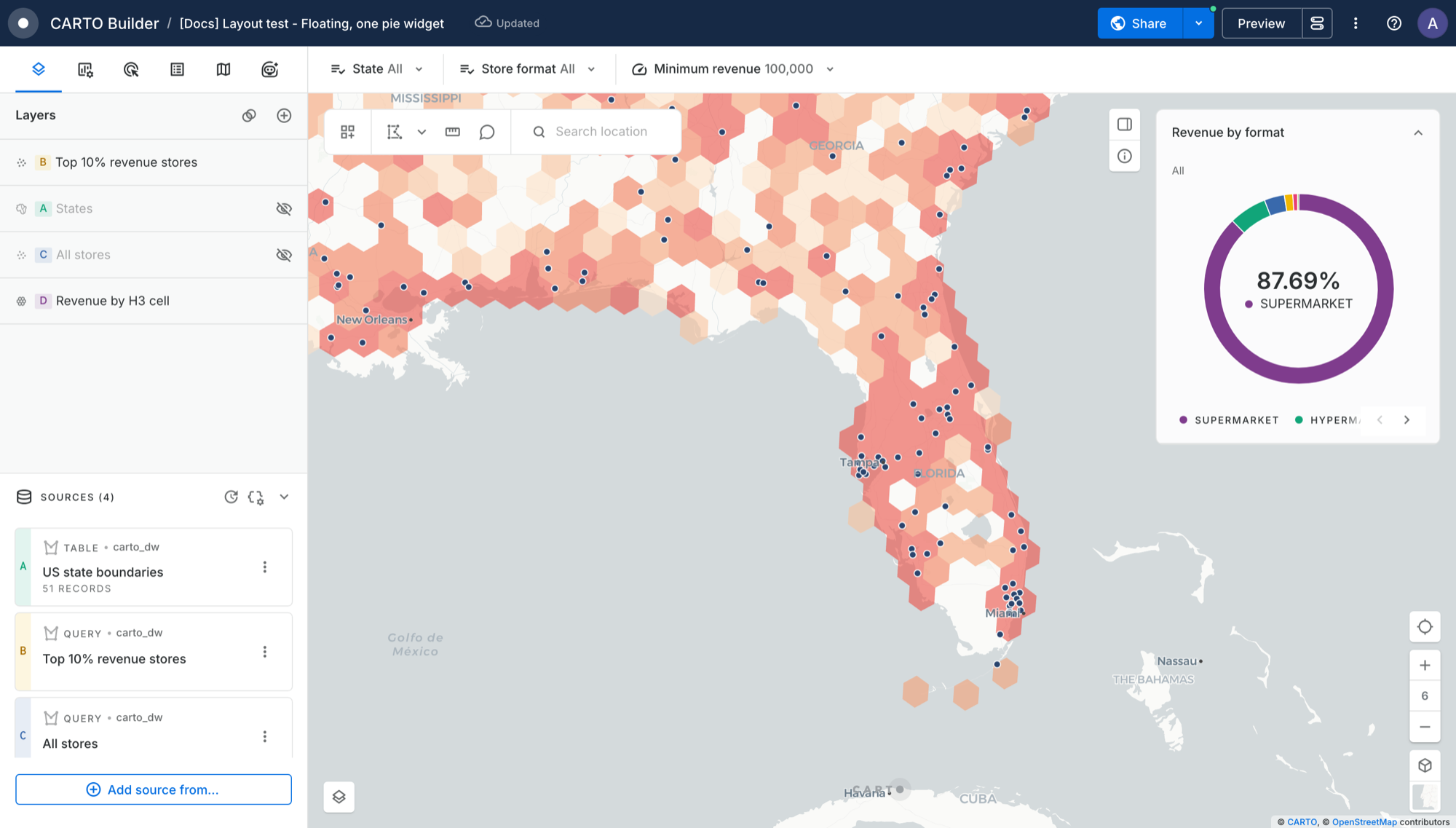Viewport: 1456px width, 828px height.
Task: Open the more options kebab menu
Action: pyautogui.click(x=1356, y=23)
